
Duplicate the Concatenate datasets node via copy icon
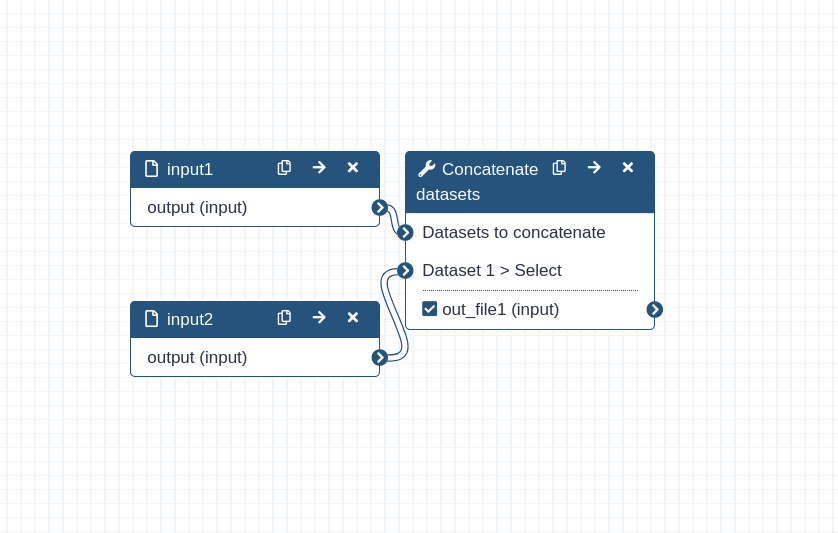click(x=559, y=168)
